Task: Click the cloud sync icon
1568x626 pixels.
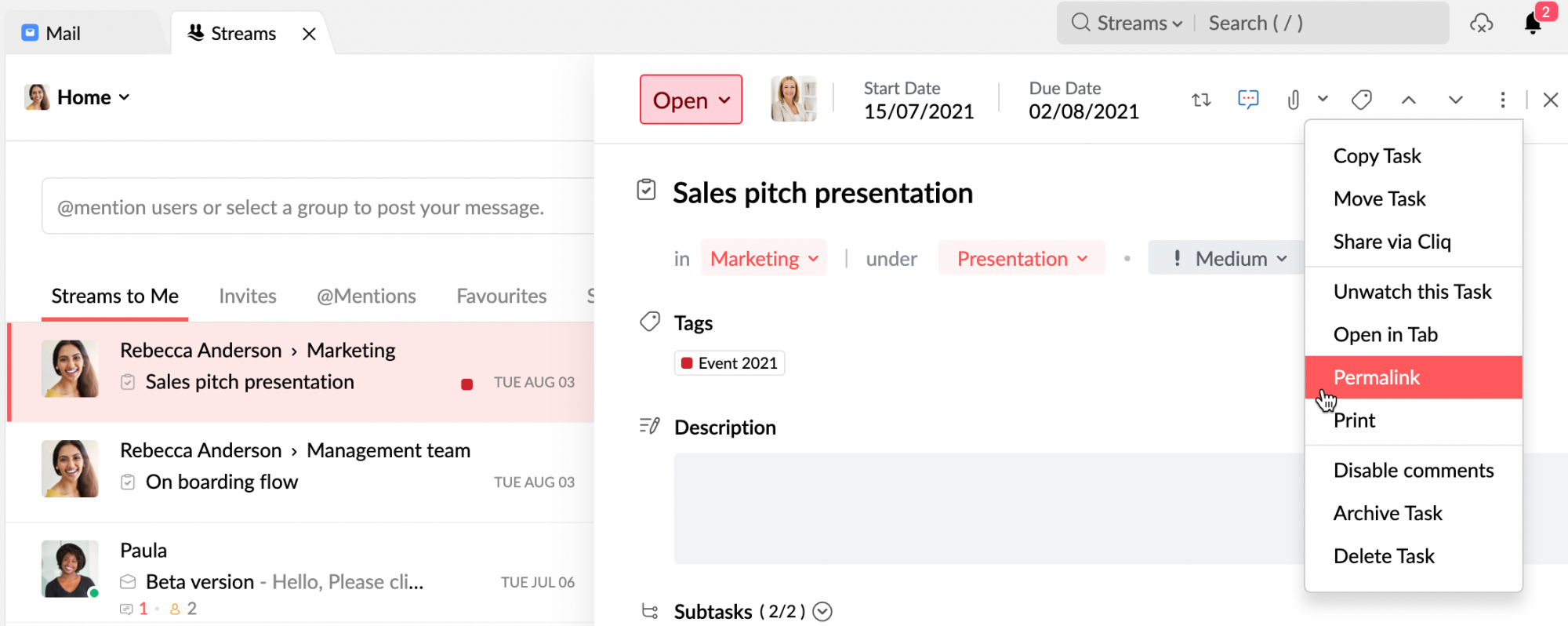Action: (1481, 24)
